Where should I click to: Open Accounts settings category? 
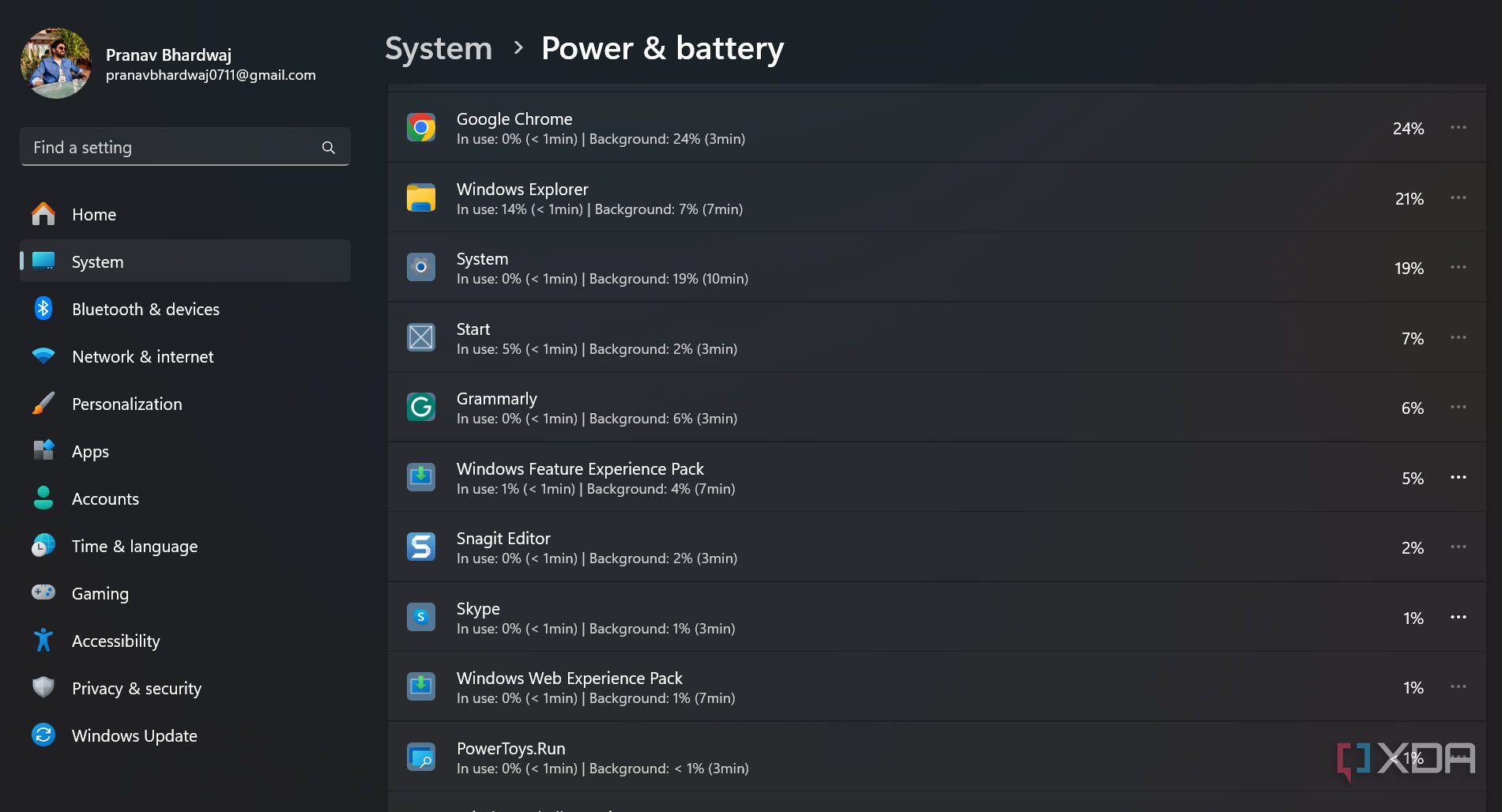[185, 498]
